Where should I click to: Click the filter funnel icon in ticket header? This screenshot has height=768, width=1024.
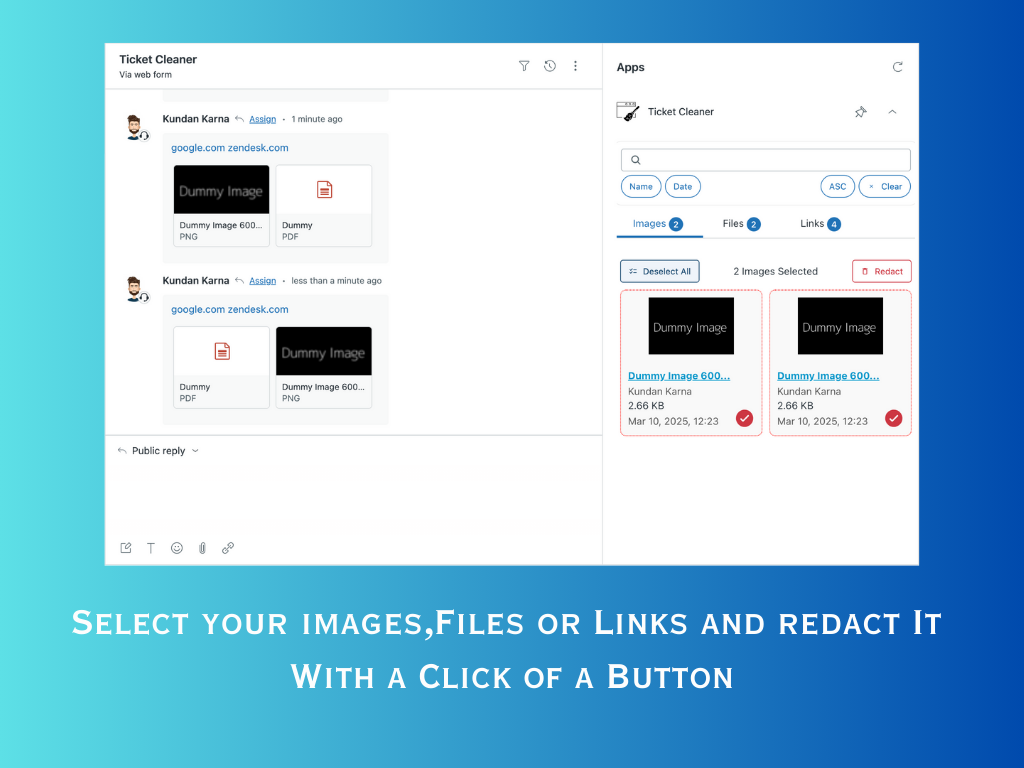click(524, 66)
